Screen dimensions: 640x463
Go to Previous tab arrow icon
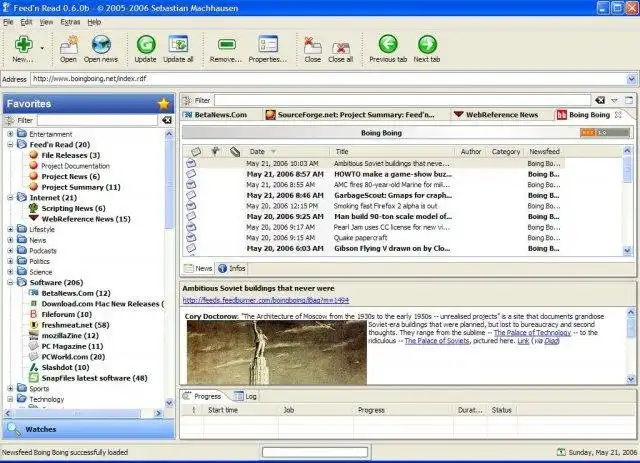pos(388,45)
